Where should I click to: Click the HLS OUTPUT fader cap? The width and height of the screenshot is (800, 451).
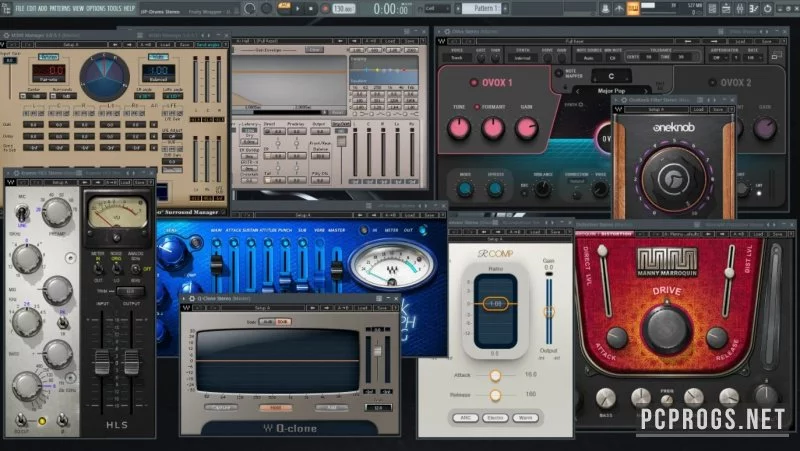132,362
